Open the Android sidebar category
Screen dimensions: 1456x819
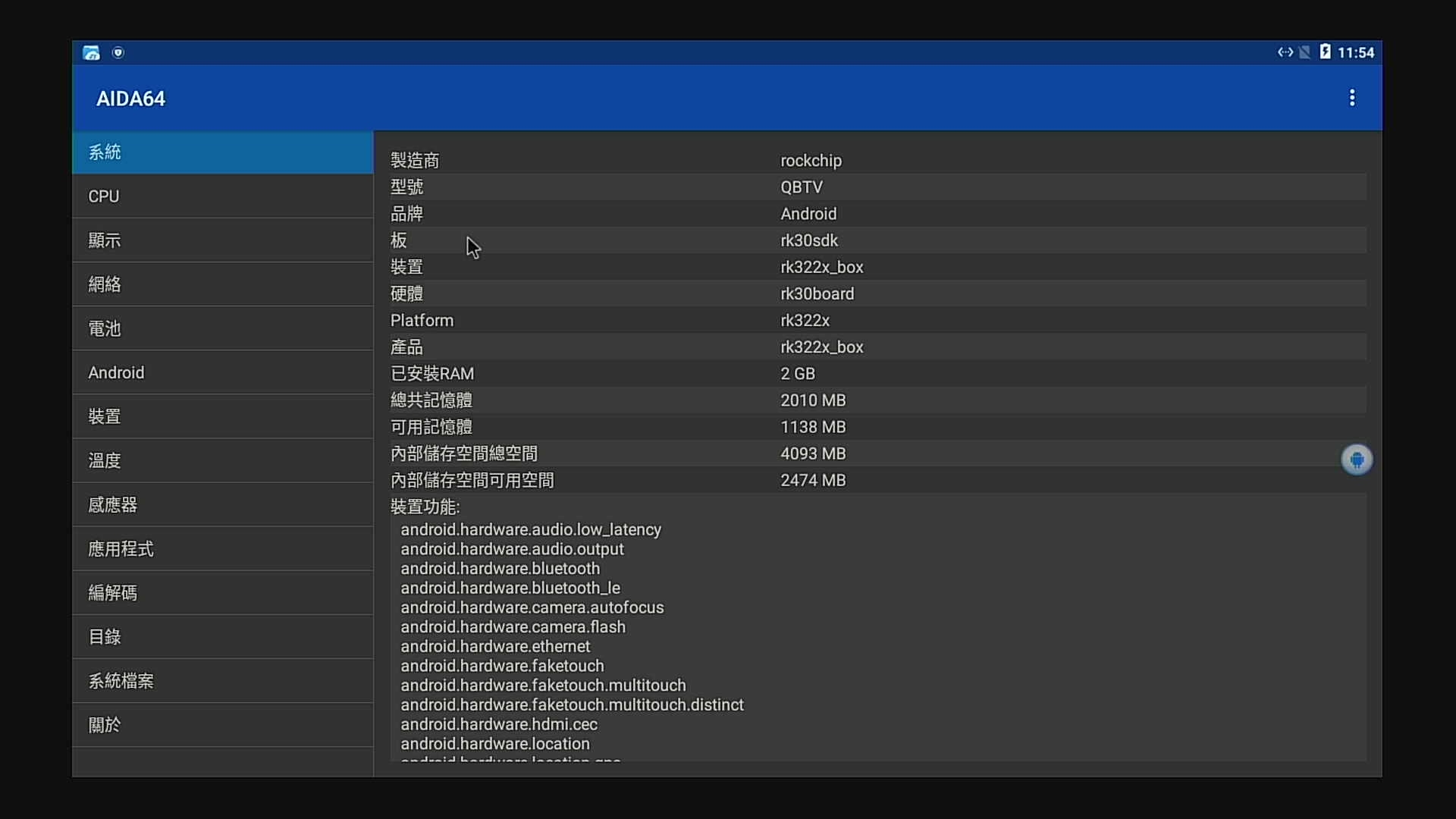[223, 372]
